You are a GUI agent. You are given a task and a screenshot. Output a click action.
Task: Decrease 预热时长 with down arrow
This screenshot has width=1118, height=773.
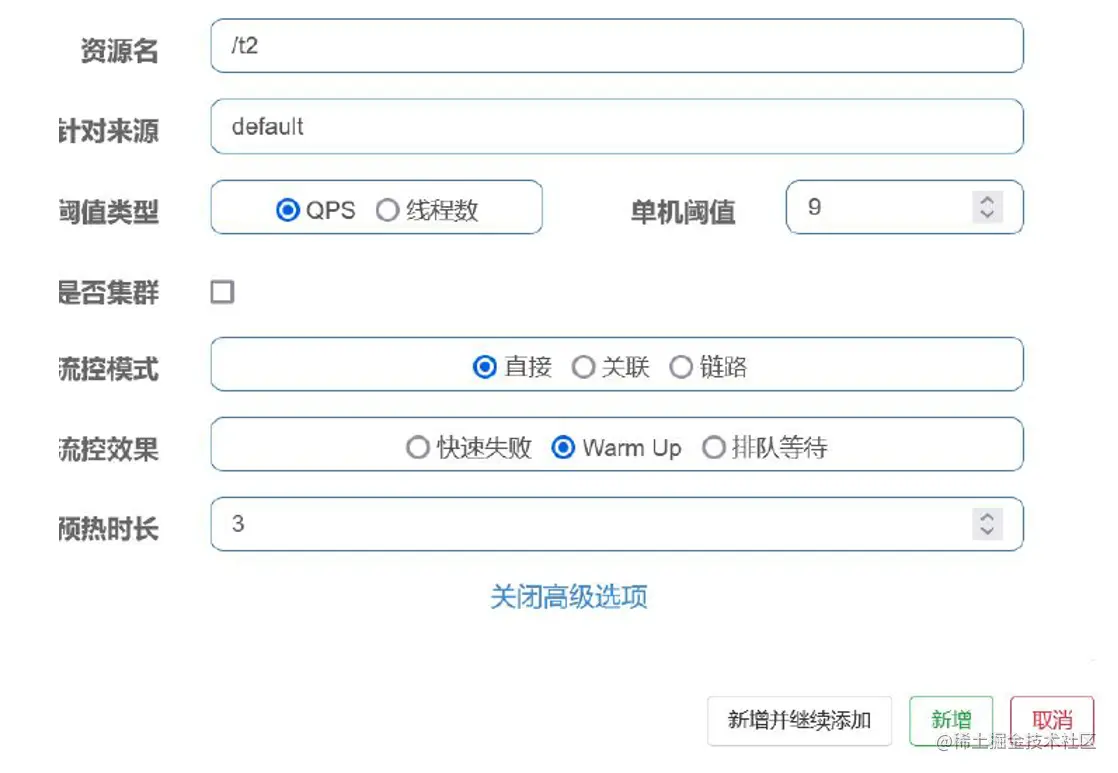click(x=987, y=531)
